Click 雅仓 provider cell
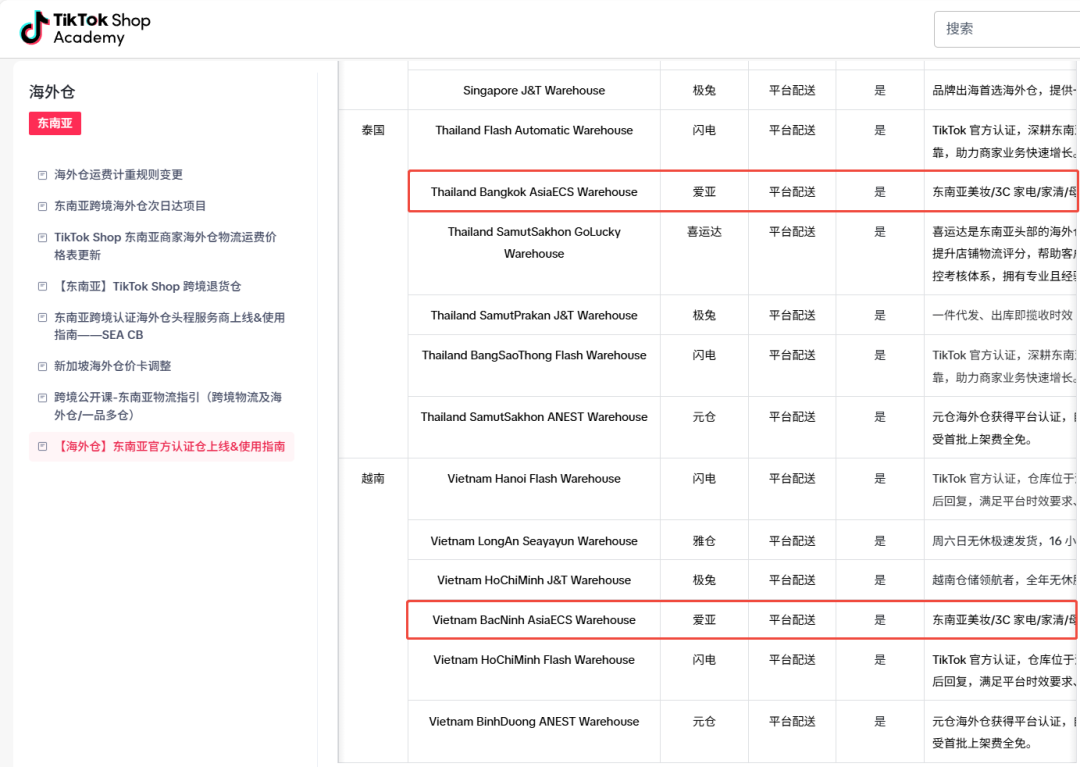1080x767 pixels. coord(704,541)
